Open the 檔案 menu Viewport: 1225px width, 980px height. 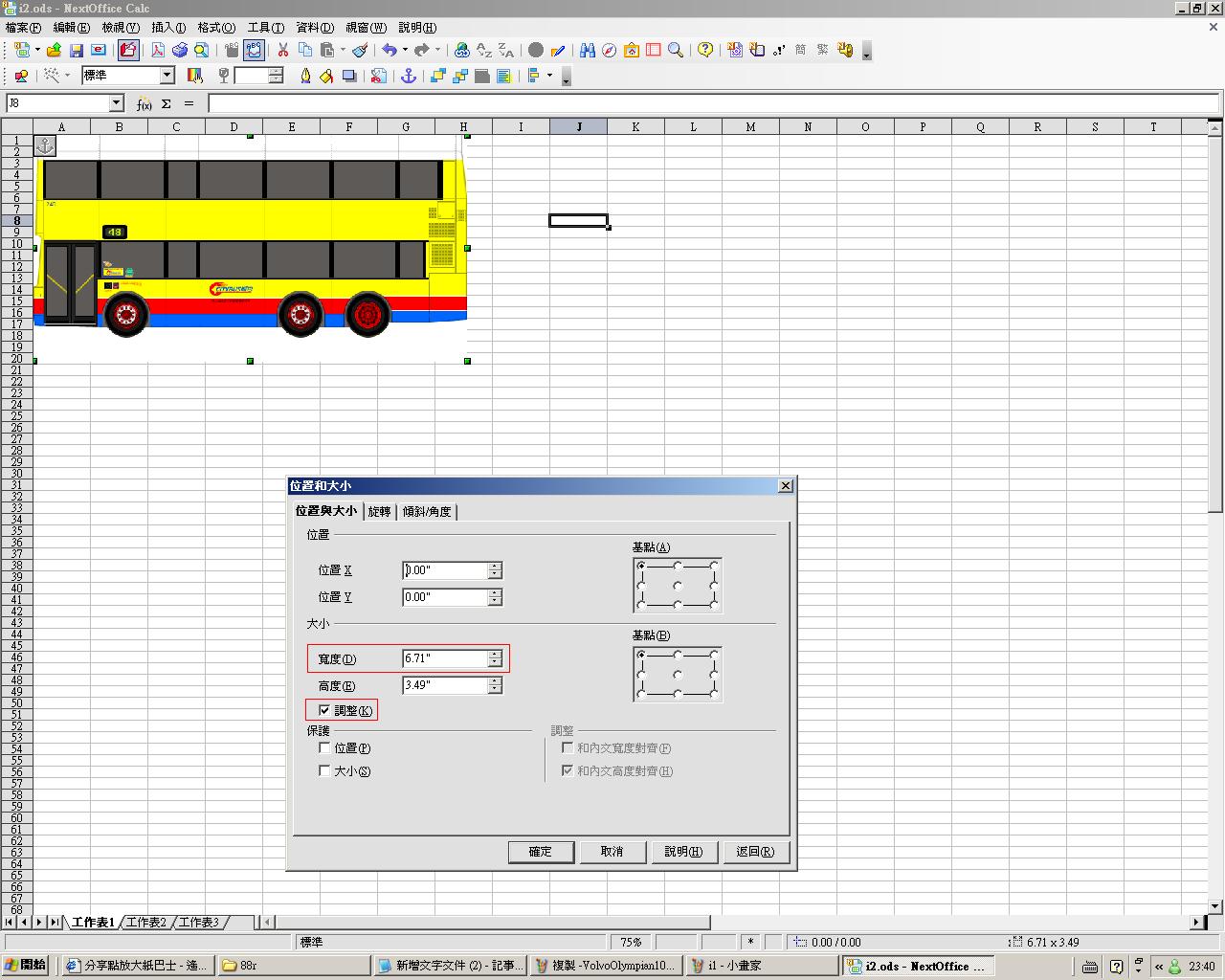pos(23,28)
